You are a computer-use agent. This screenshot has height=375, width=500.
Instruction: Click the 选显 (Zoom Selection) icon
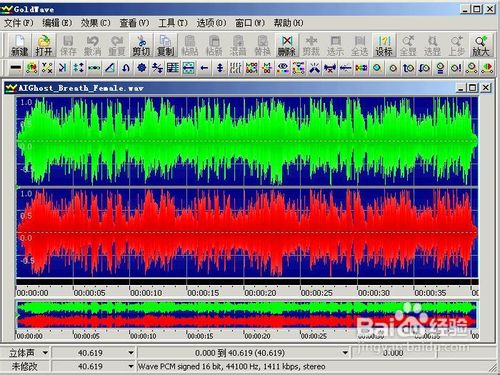click(432, 45)
